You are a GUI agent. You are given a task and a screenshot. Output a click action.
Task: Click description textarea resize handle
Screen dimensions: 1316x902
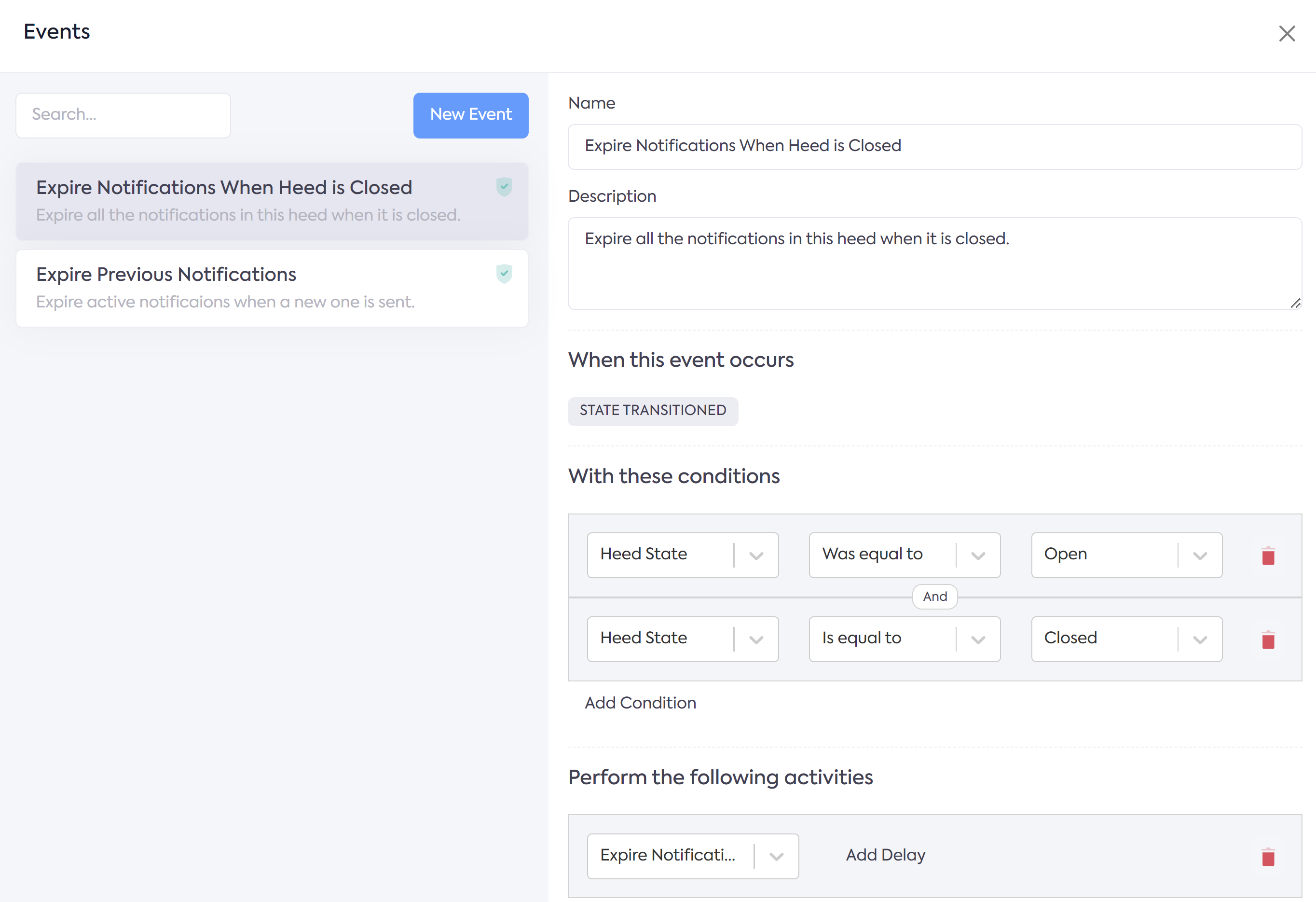coord(1295,303)
